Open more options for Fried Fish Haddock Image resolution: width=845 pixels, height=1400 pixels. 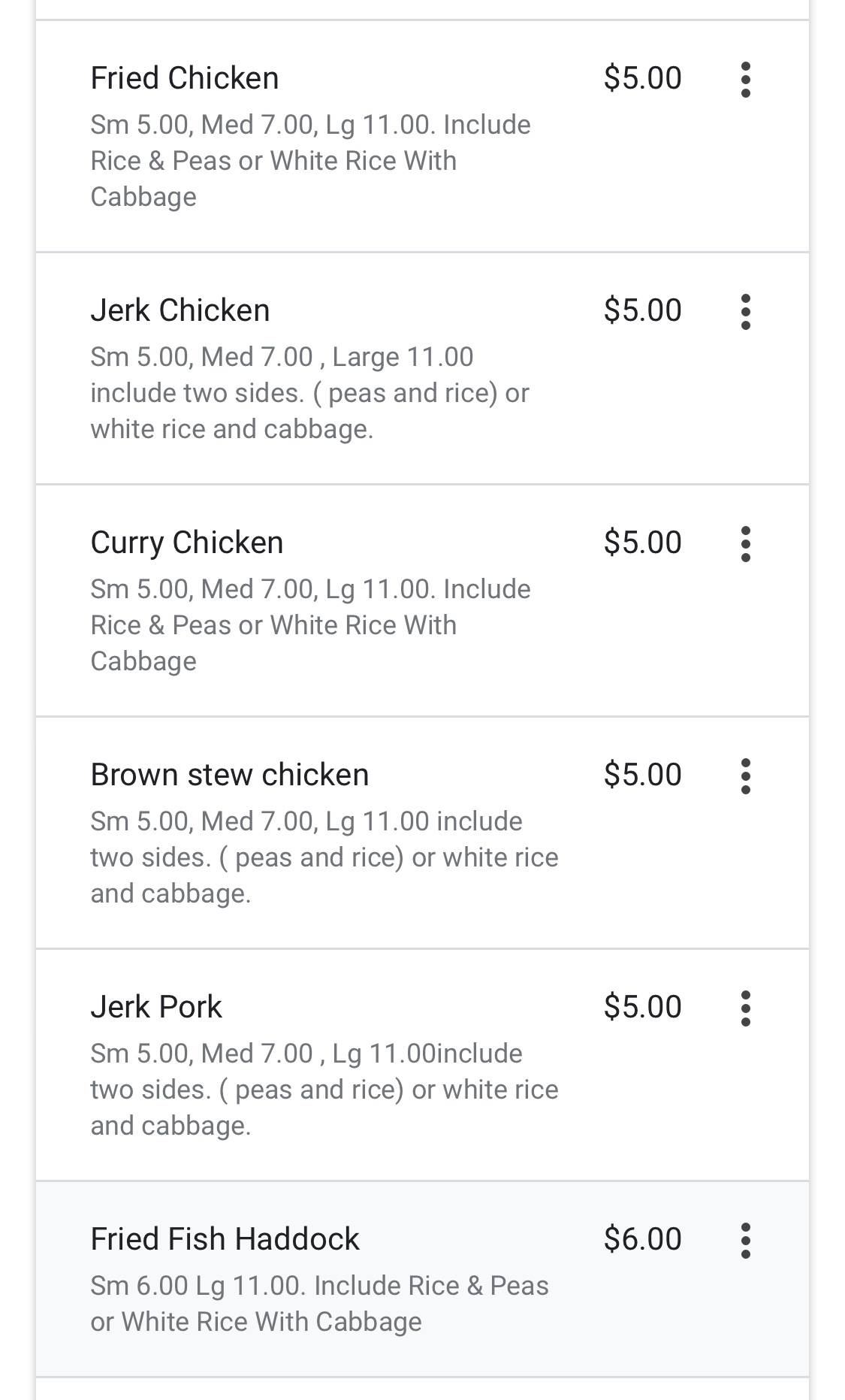pyautogui.click(x=745, y=1241)
